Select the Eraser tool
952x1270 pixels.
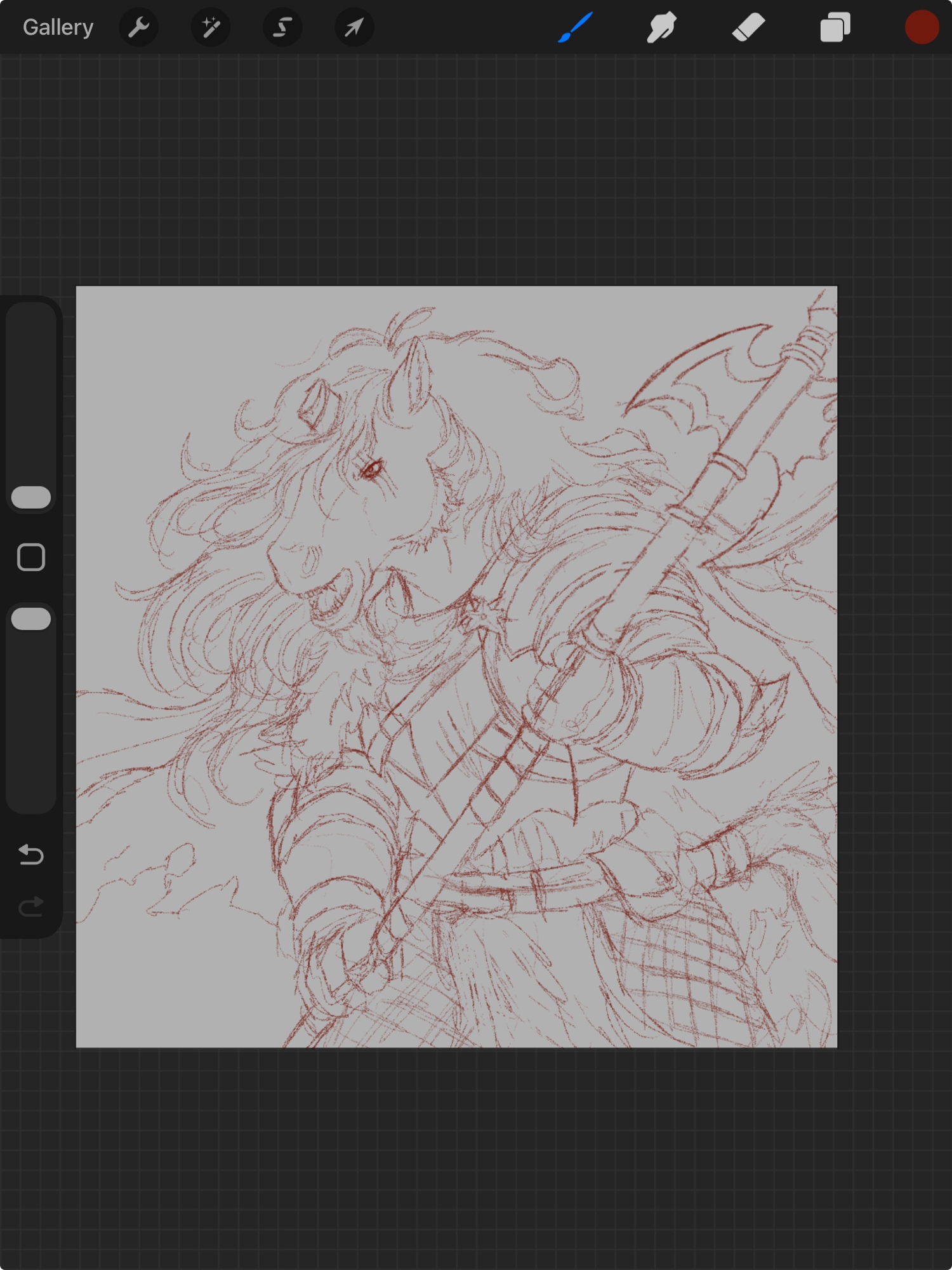click(x=748, y=27)
